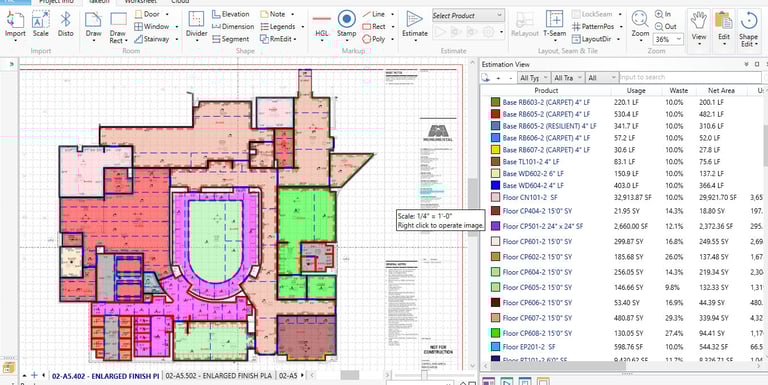The width and height of the screenshot is (768, 385).
Task: Select the Import tool icon
Action: point(15,21)
